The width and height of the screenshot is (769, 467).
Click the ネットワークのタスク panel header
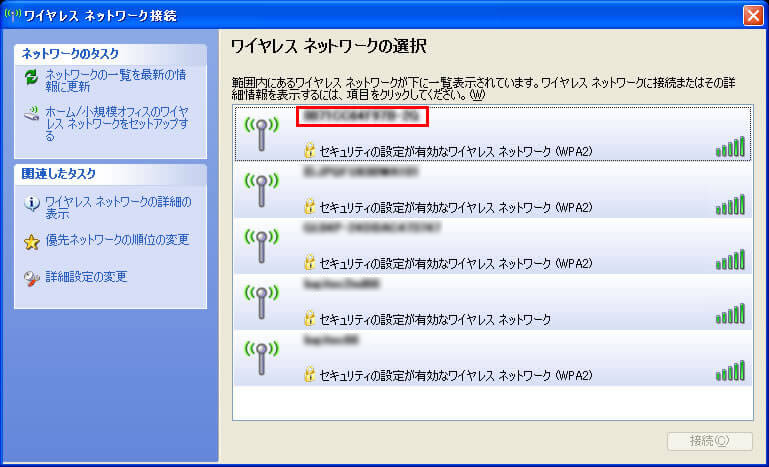pyautogui.click(x=110, y=54)
